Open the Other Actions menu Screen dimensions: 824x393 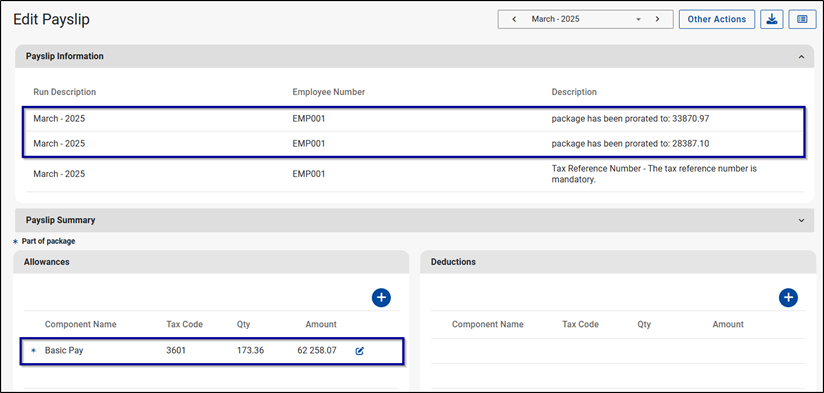717,19
